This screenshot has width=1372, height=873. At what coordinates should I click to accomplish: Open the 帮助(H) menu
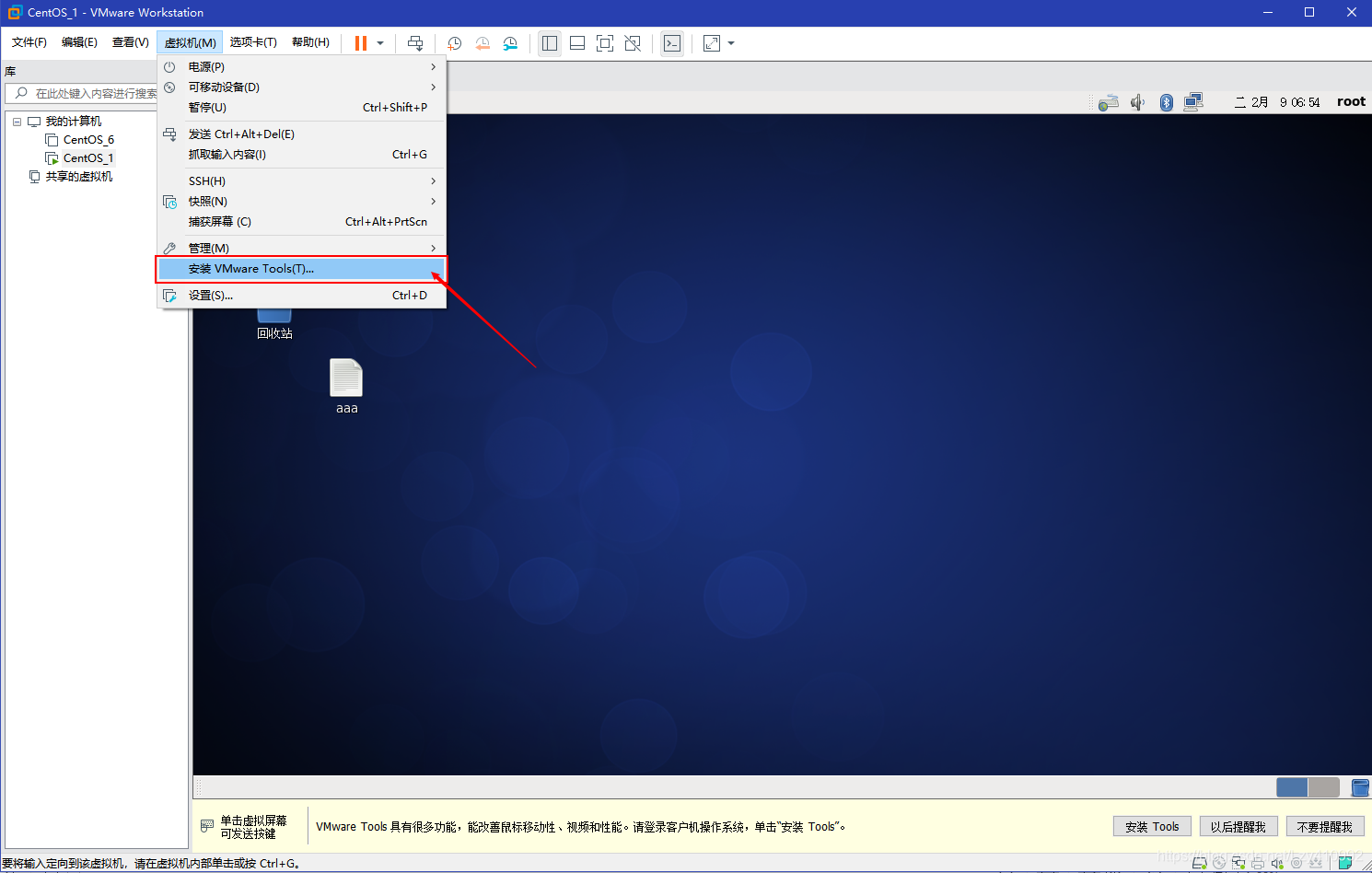coord(310,42)
